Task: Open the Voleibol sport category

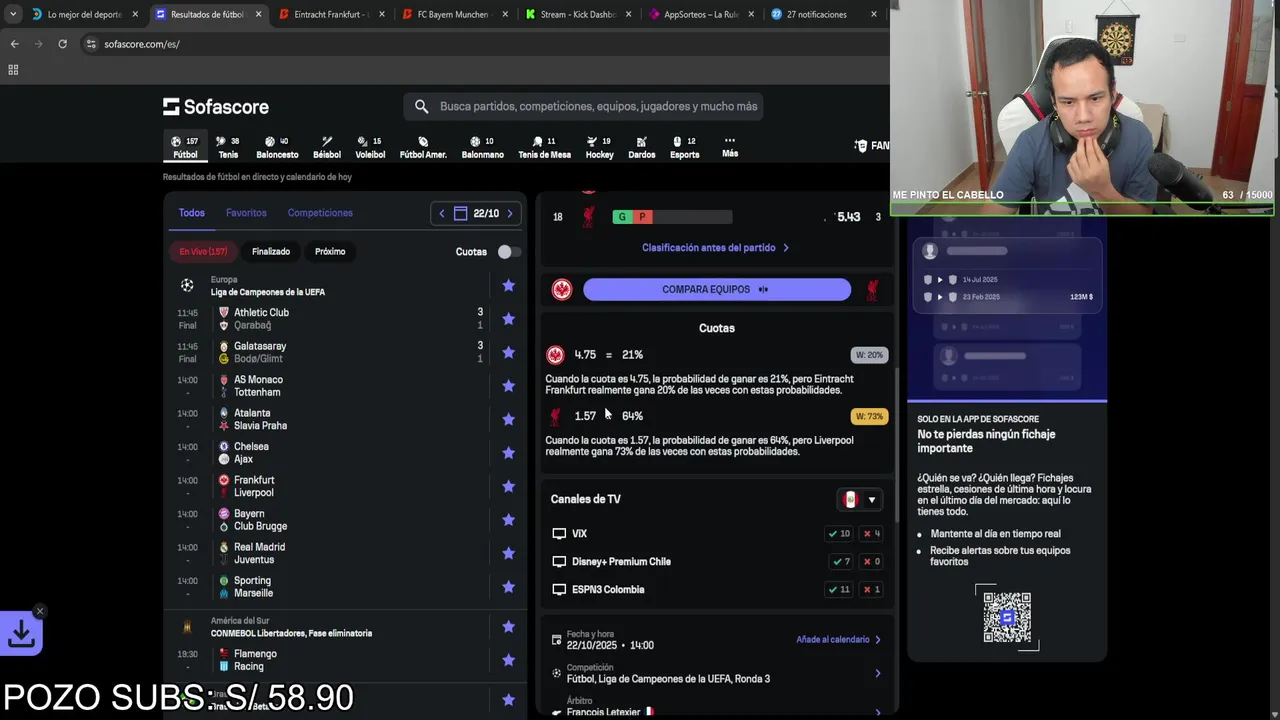Action: click(370, 147)
